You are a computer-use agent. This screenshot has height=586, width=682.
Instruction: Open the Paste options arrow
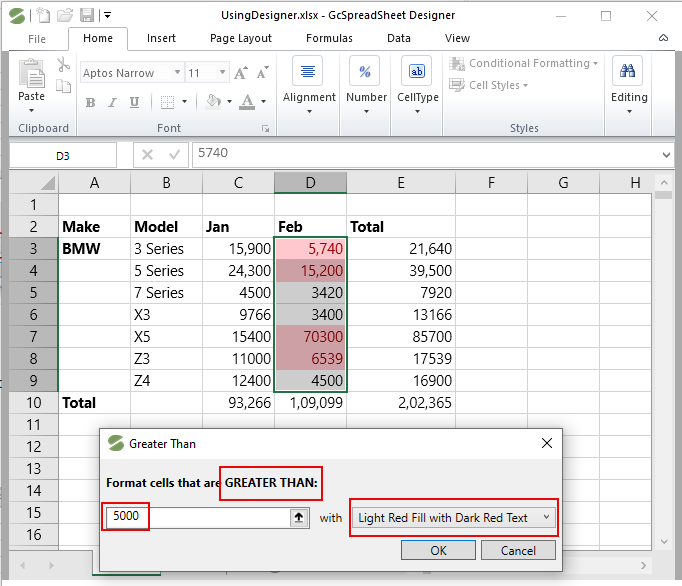[x=31, y=111]
